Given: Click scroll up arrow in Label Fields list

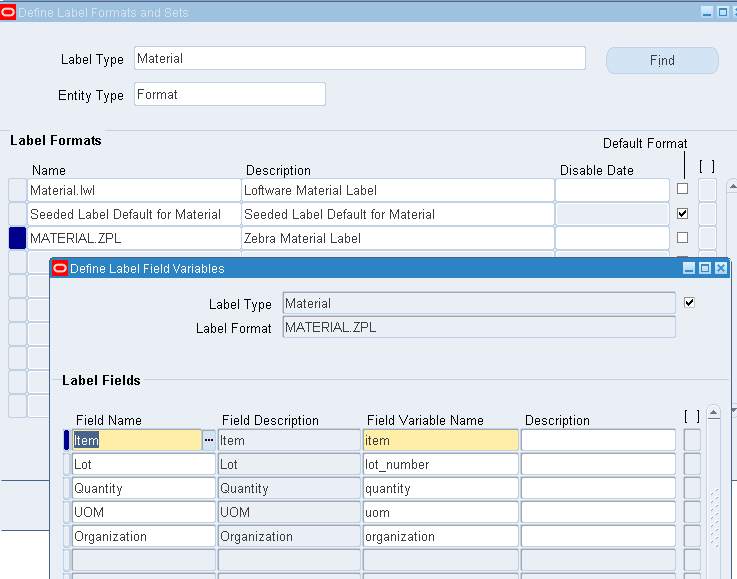Looking at the screenshot, I should 713,413.
